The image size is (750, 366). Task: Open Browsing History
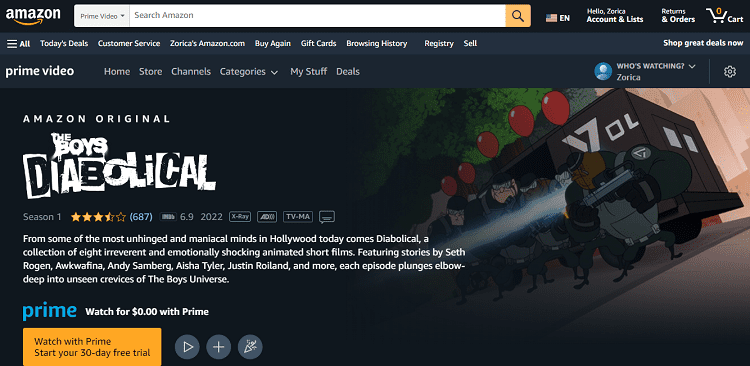point(377,44)
